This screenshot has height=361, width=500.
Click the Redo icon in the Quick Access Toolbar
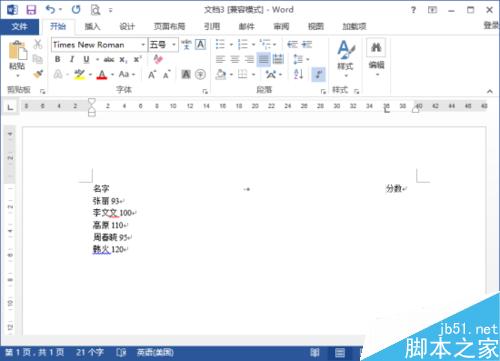pyautogui.click(x=76, y=9)
